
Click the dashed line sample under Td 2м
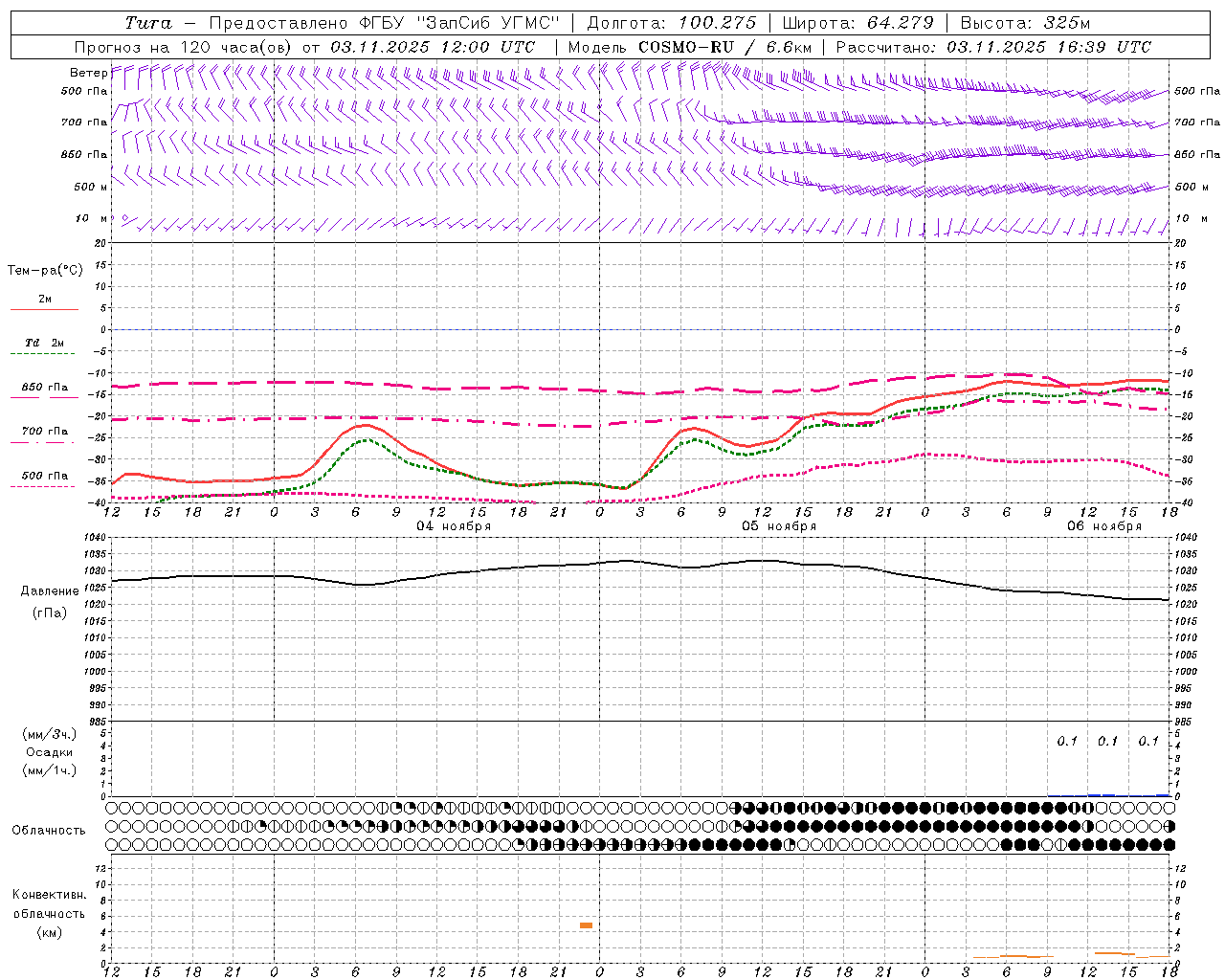coord(44,354)
